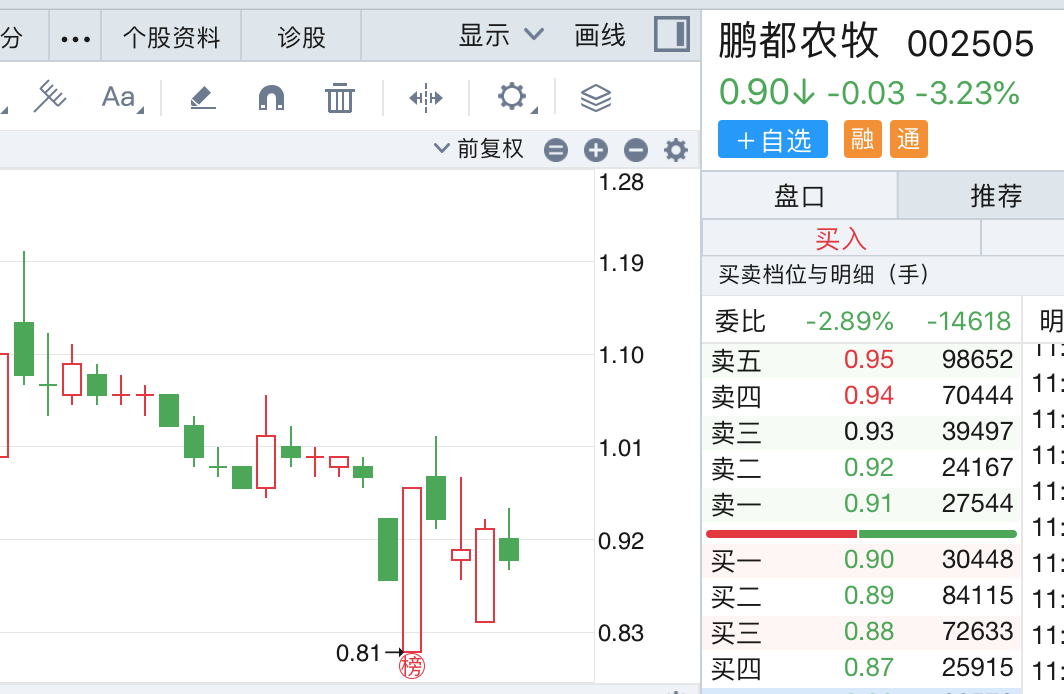The height and width of the screenshot is (694, 1064).
Task: Toggle the right side panel layout icon
Action: point(671,35)
